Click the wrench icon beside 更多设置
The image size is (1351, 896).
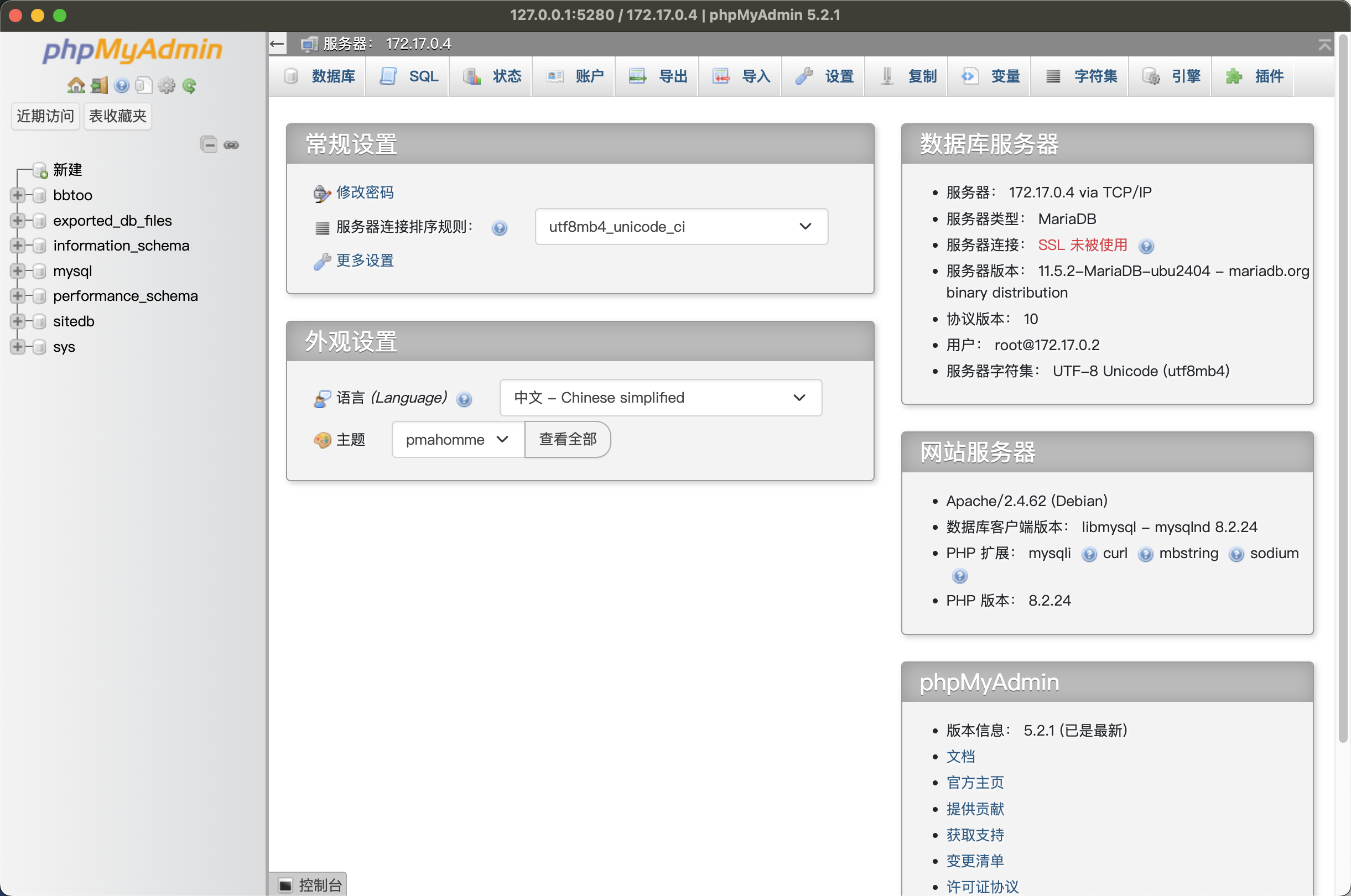click(322, 262)
